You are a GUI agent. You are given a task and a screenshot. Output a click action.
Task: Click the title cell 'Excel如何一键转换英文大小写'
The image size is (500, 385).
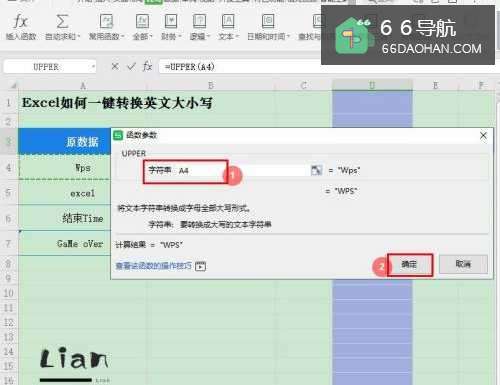pos(117,103)
